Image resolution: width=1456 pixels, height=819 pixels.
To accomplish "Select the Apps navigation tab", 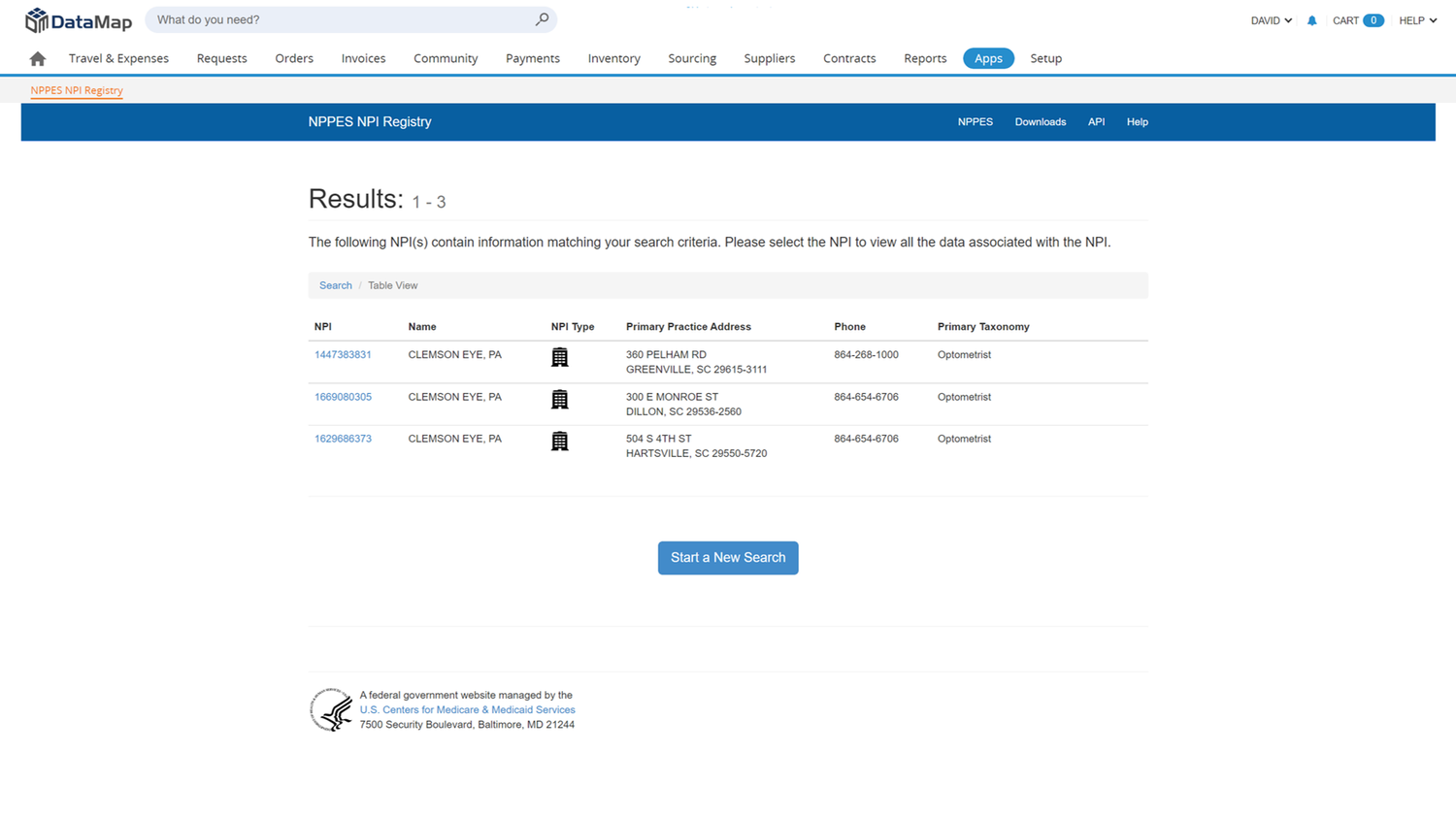I will [x=988, y=58].
